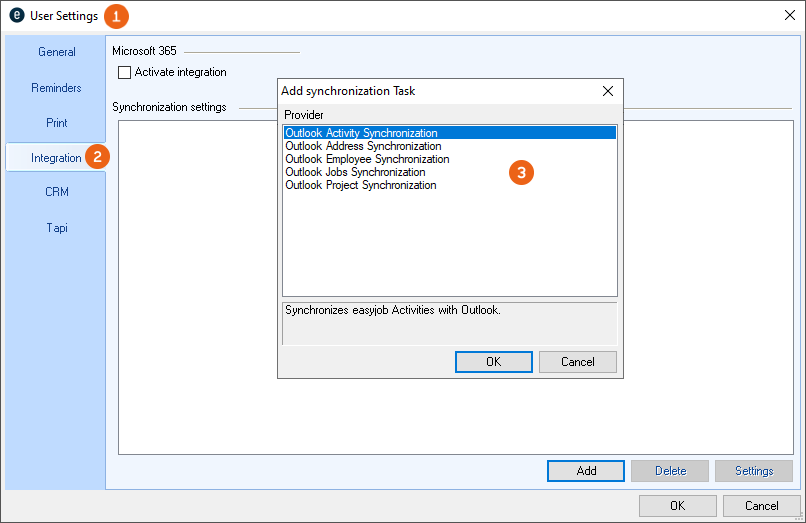806x523 pixels.
Task: Close the Add synchronization Task dialog
Action: [608, 91]
